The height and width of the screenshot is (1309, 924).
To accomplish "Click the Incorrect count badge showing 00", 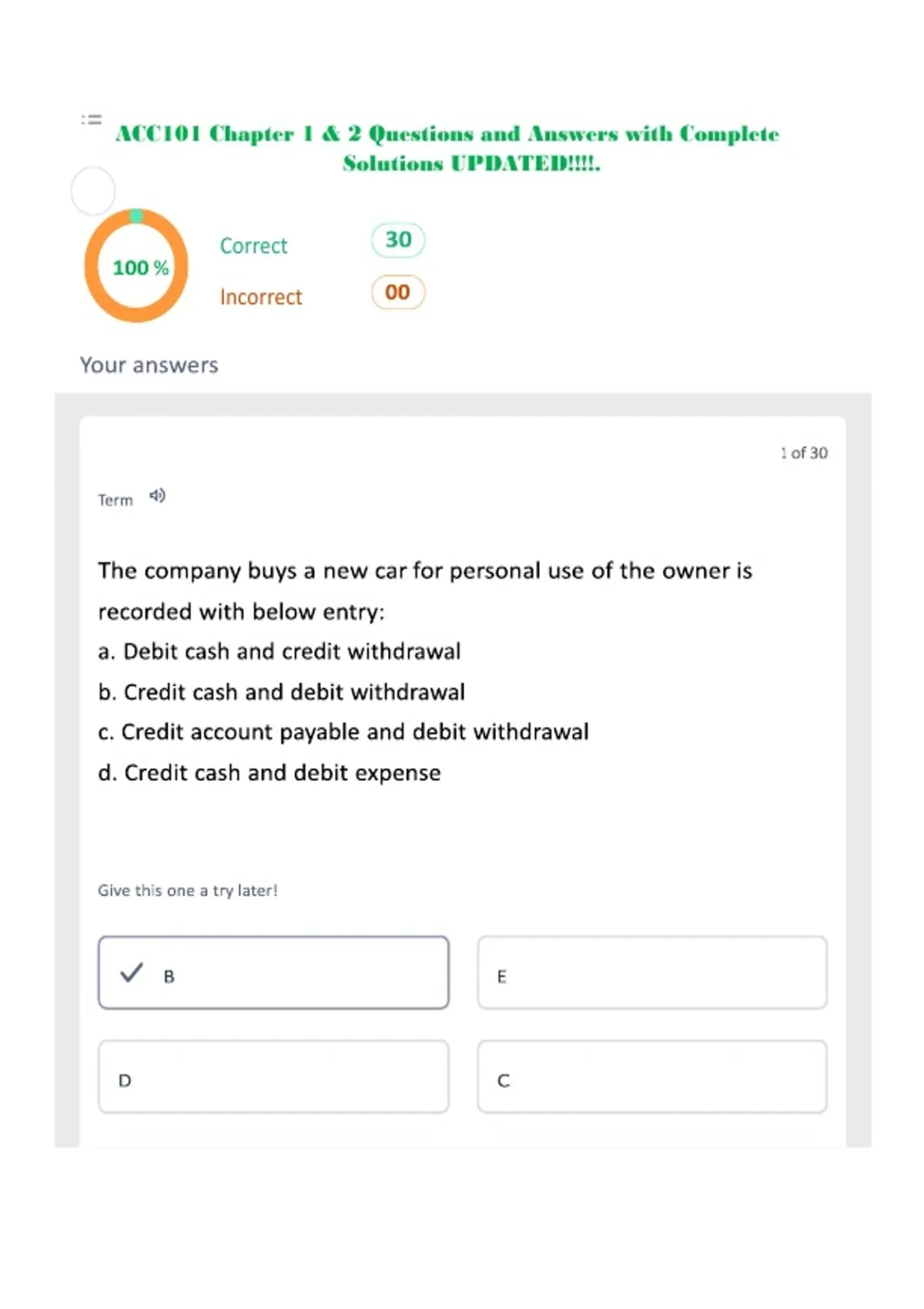I will (x=398, y=293).
